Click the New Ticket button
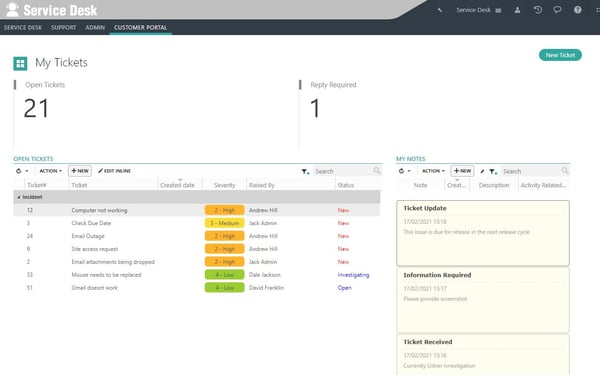The image size is (600, 375). tap(560, 55)
